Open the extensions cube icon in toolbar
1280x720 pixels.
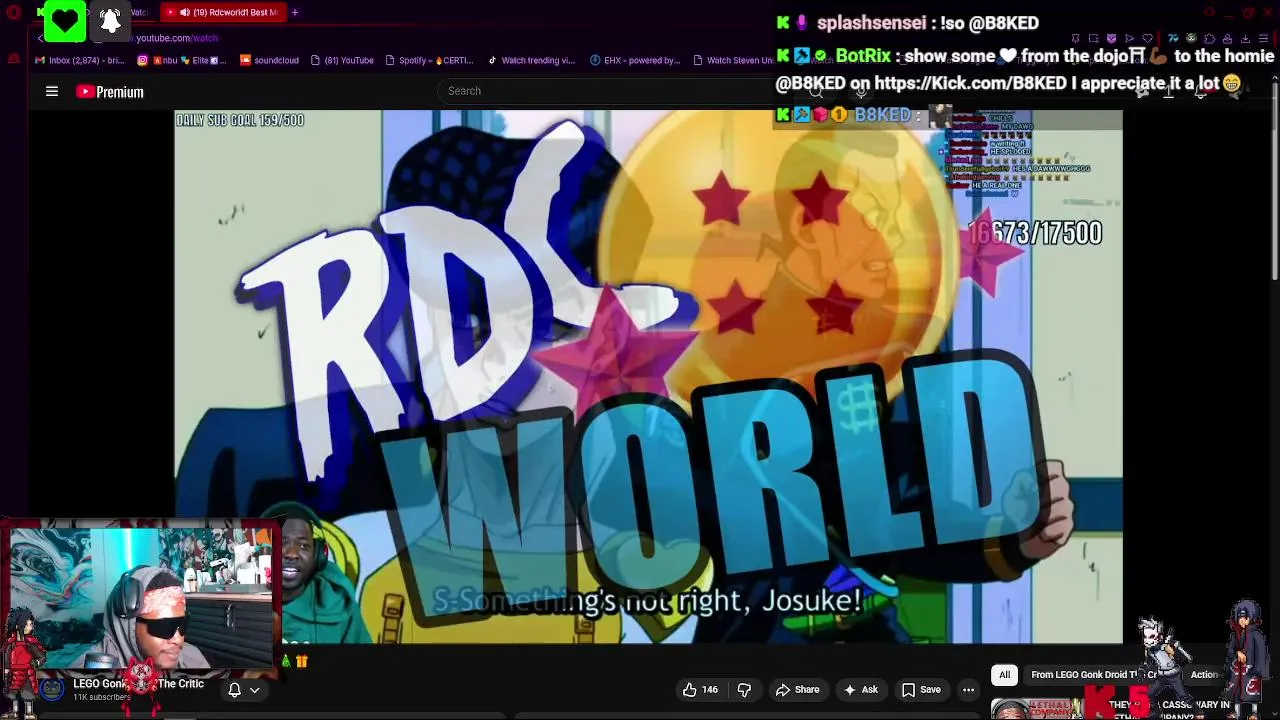tap(1209, 38)
